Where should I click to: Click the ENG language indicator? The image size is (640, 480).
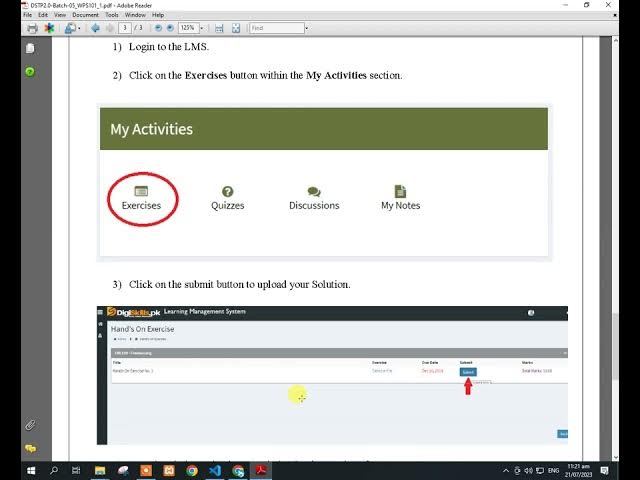(x=553, y=471)
